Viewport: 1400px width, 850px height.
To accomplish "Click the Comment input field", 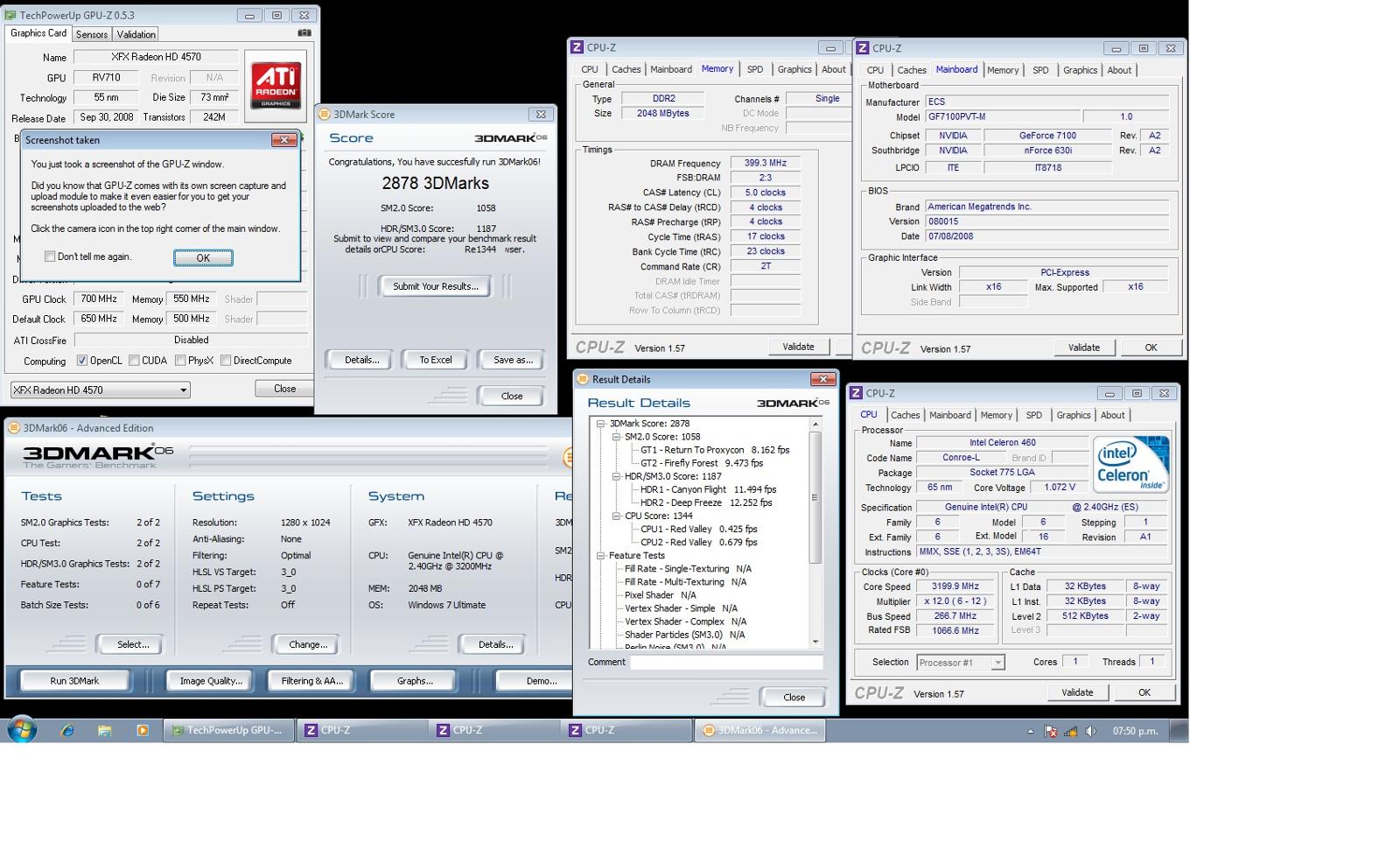I will pos(726,663).
